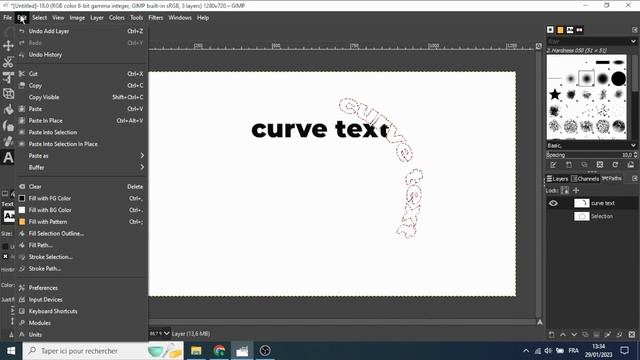The width and height of the screenshot is (640, 360).
Task: Open the Patterns tab icon
Action: coord(560,30)
